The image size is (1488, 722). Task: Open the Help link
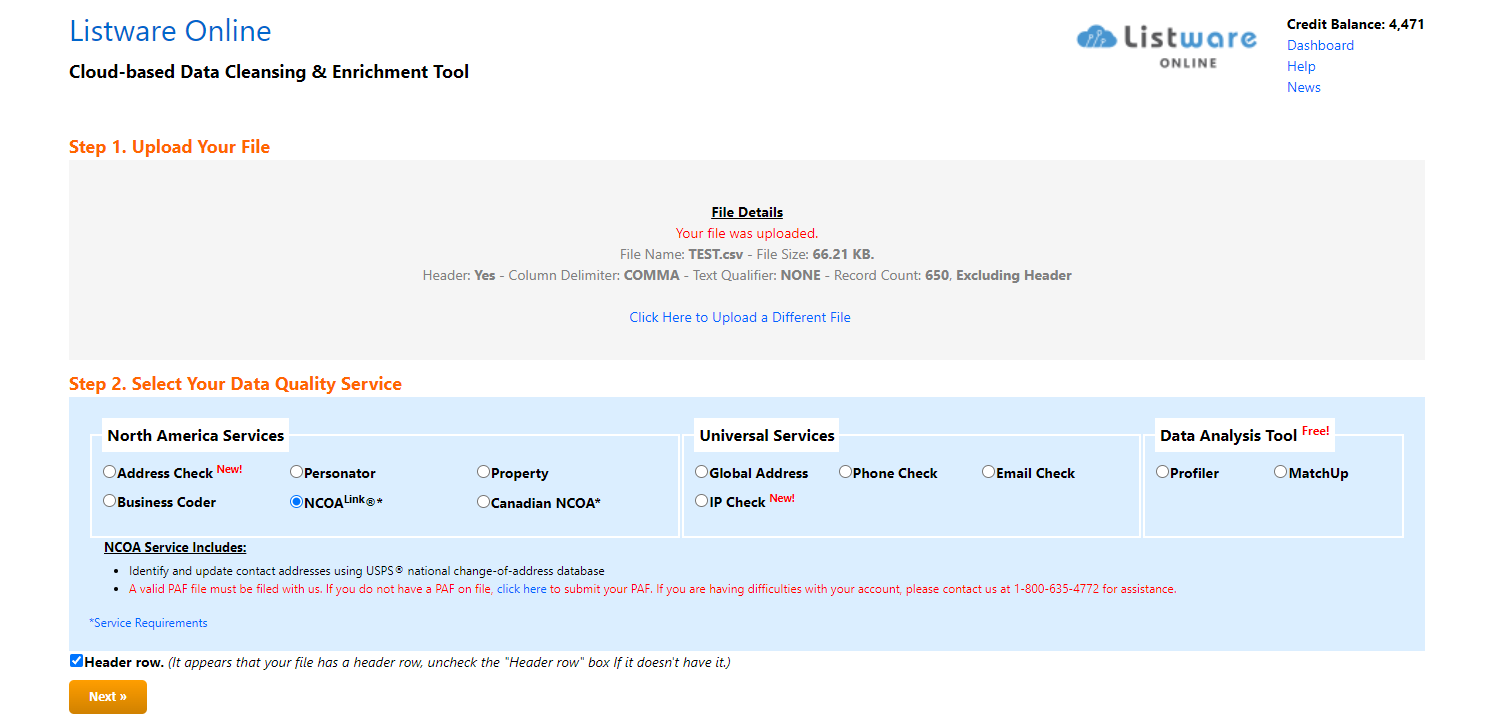(1301, 66)
